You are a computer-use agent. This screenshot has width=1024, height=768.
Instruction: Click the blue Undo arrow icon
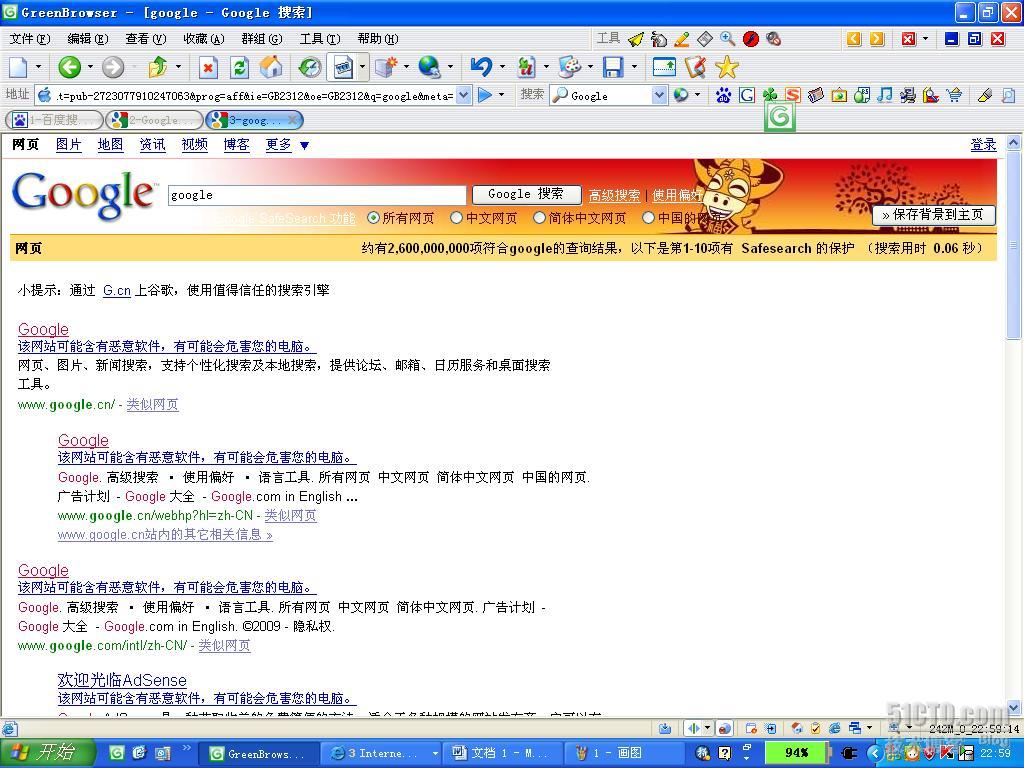tap(482, 67)
